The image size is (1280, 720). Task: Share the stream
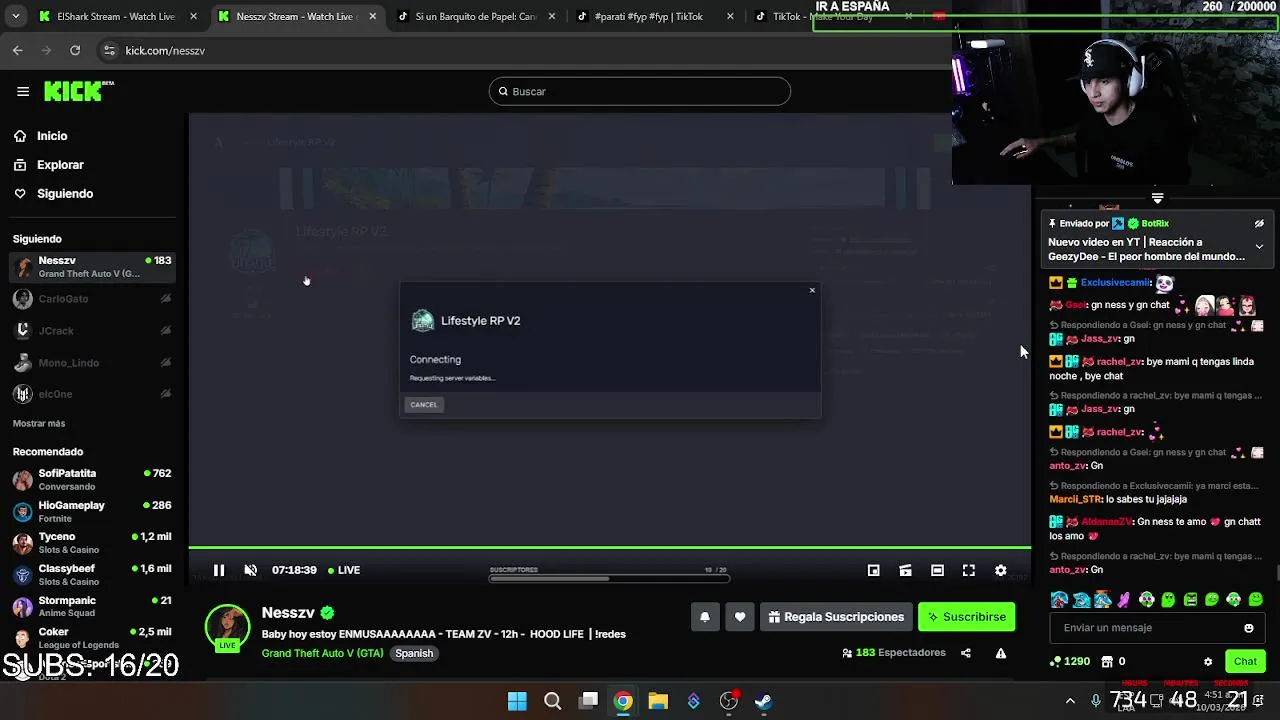point(966,653)
